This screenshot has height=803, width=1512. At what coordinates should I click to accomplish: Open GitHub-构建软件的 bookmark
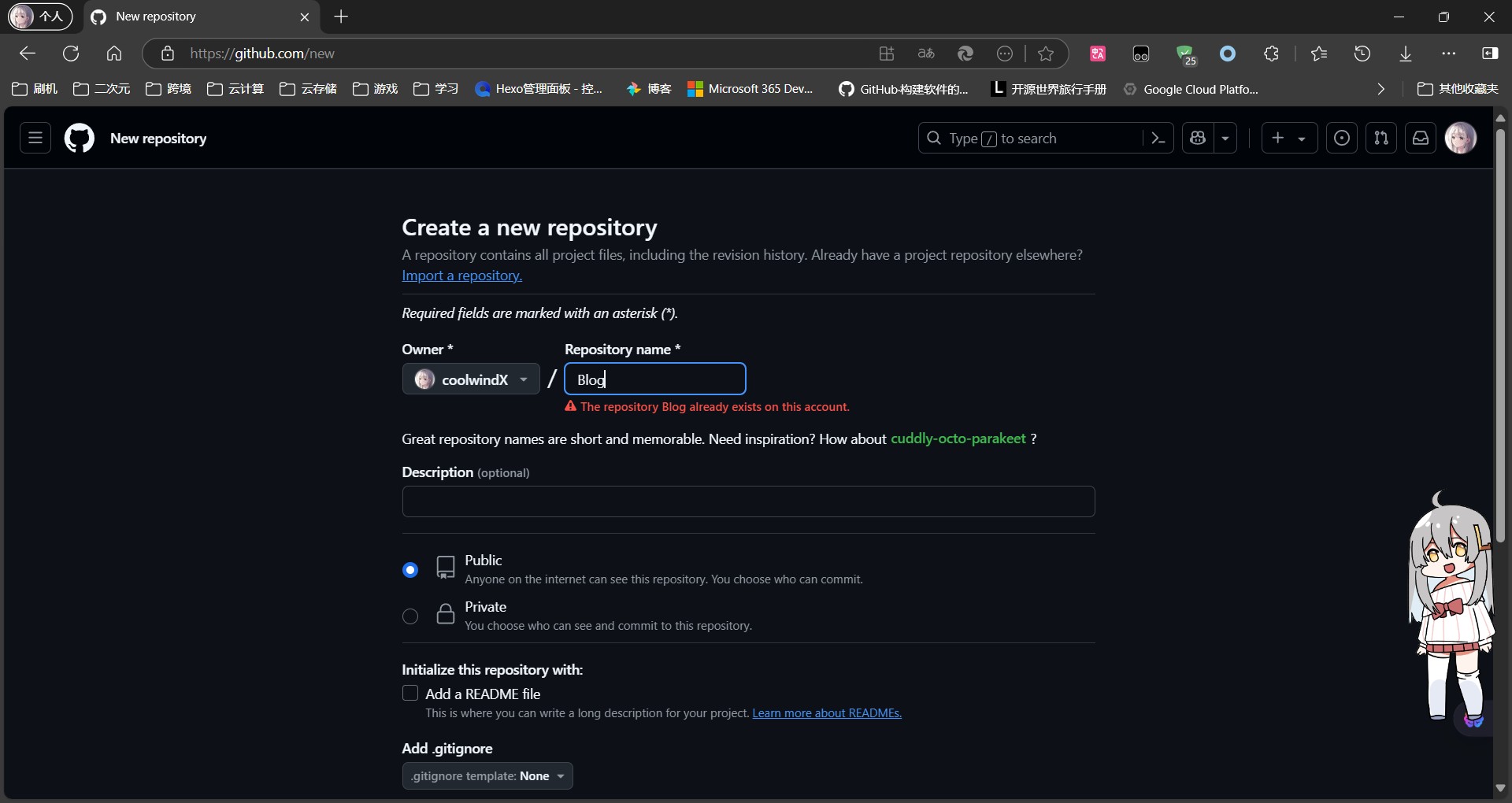coord(903,89)
